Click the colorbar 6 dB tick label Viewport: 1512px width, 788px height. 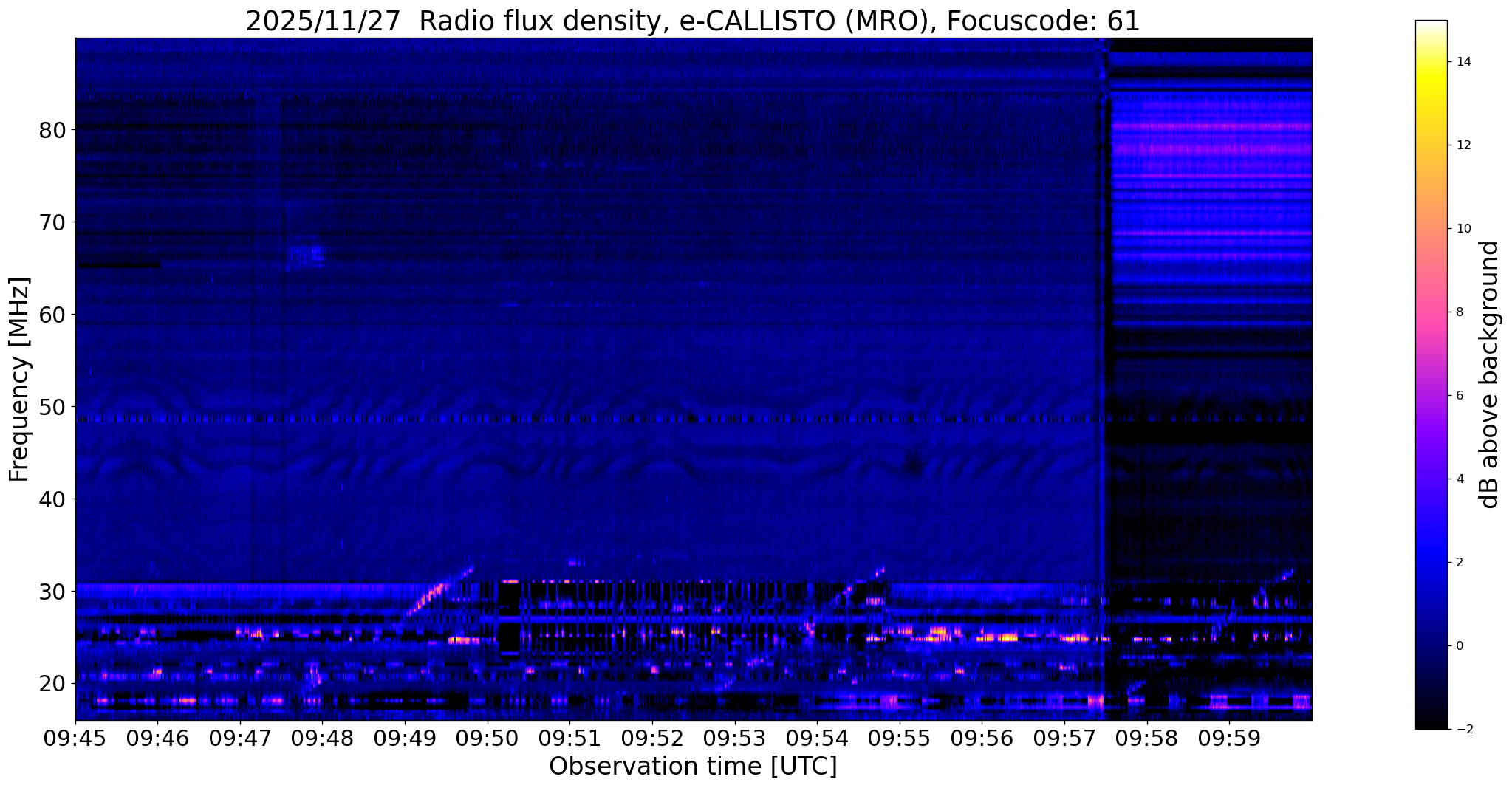(1459, 396)
